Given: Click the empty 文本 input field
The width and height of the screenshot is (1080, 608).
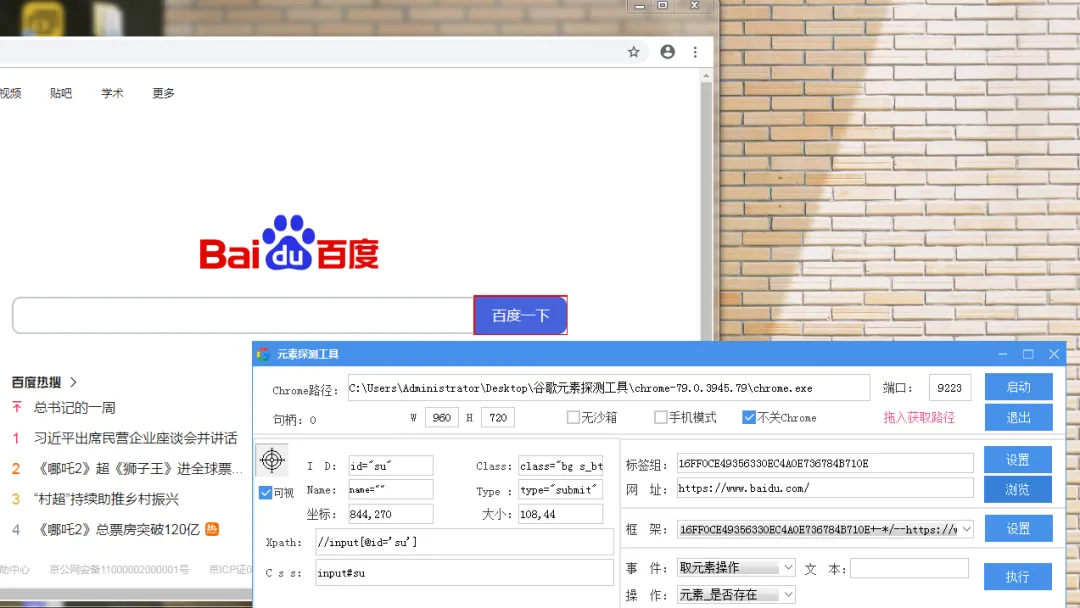Looking at the screenshot, I should click(909, 569).
